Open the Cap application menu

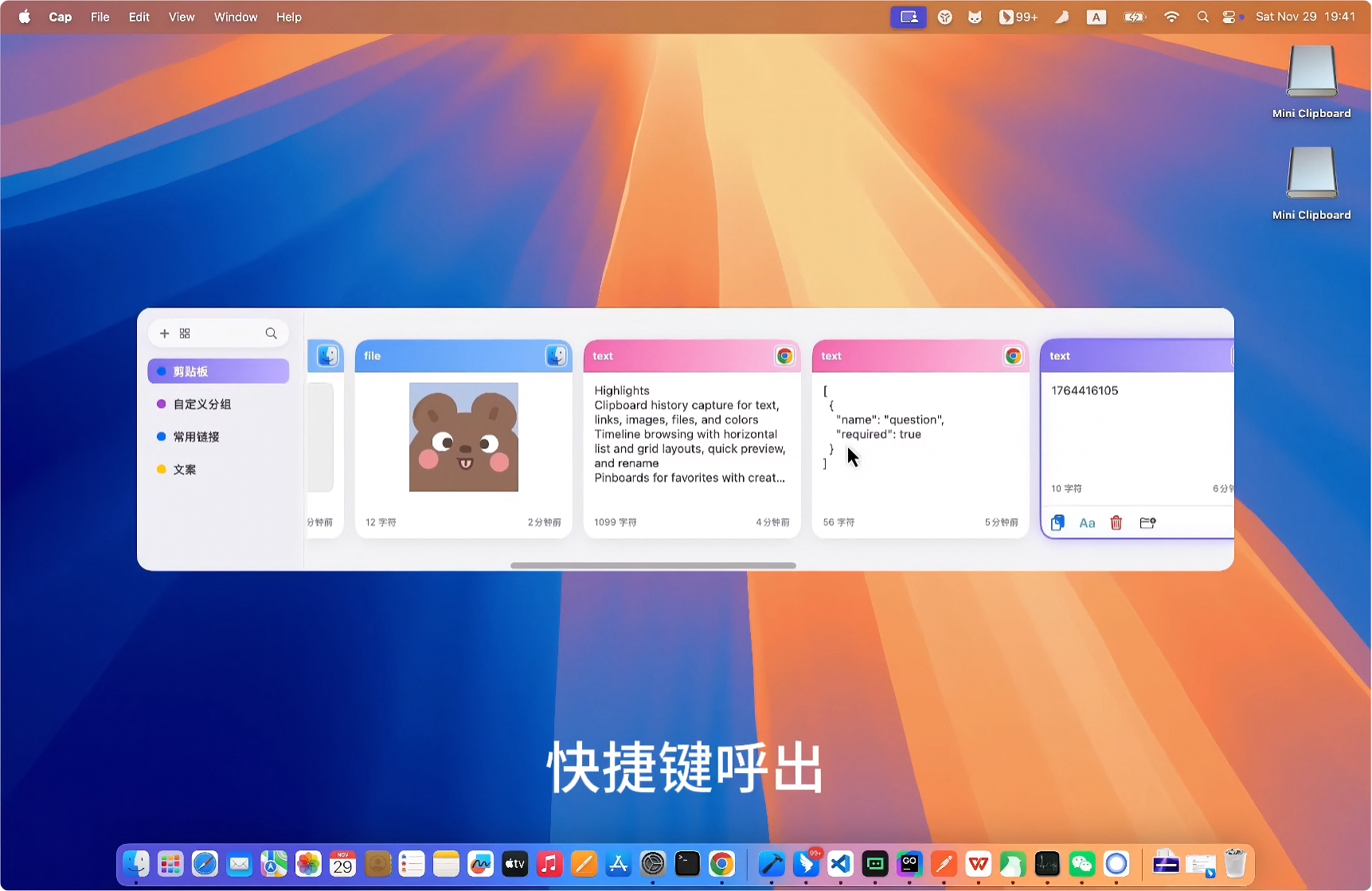point(60,16)
